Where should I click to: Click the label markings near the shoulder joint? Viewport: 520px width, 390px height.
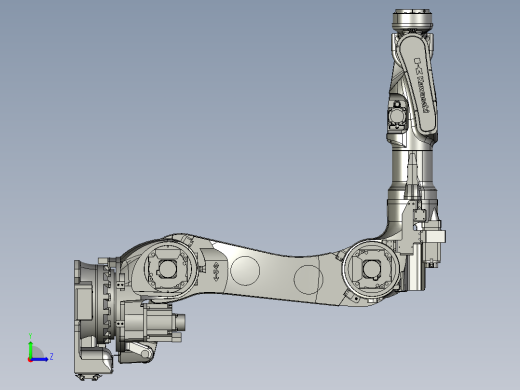[x=216, y=271]
